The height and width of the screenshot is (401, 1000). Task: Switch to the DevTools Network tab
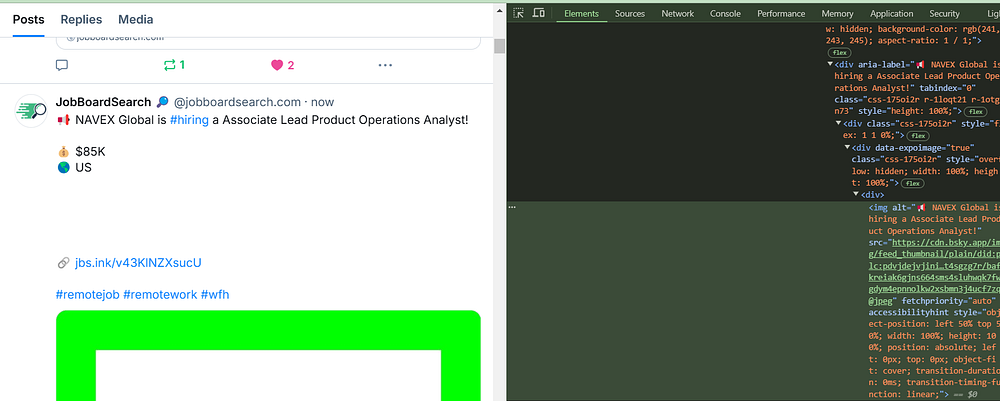[677, 13]
